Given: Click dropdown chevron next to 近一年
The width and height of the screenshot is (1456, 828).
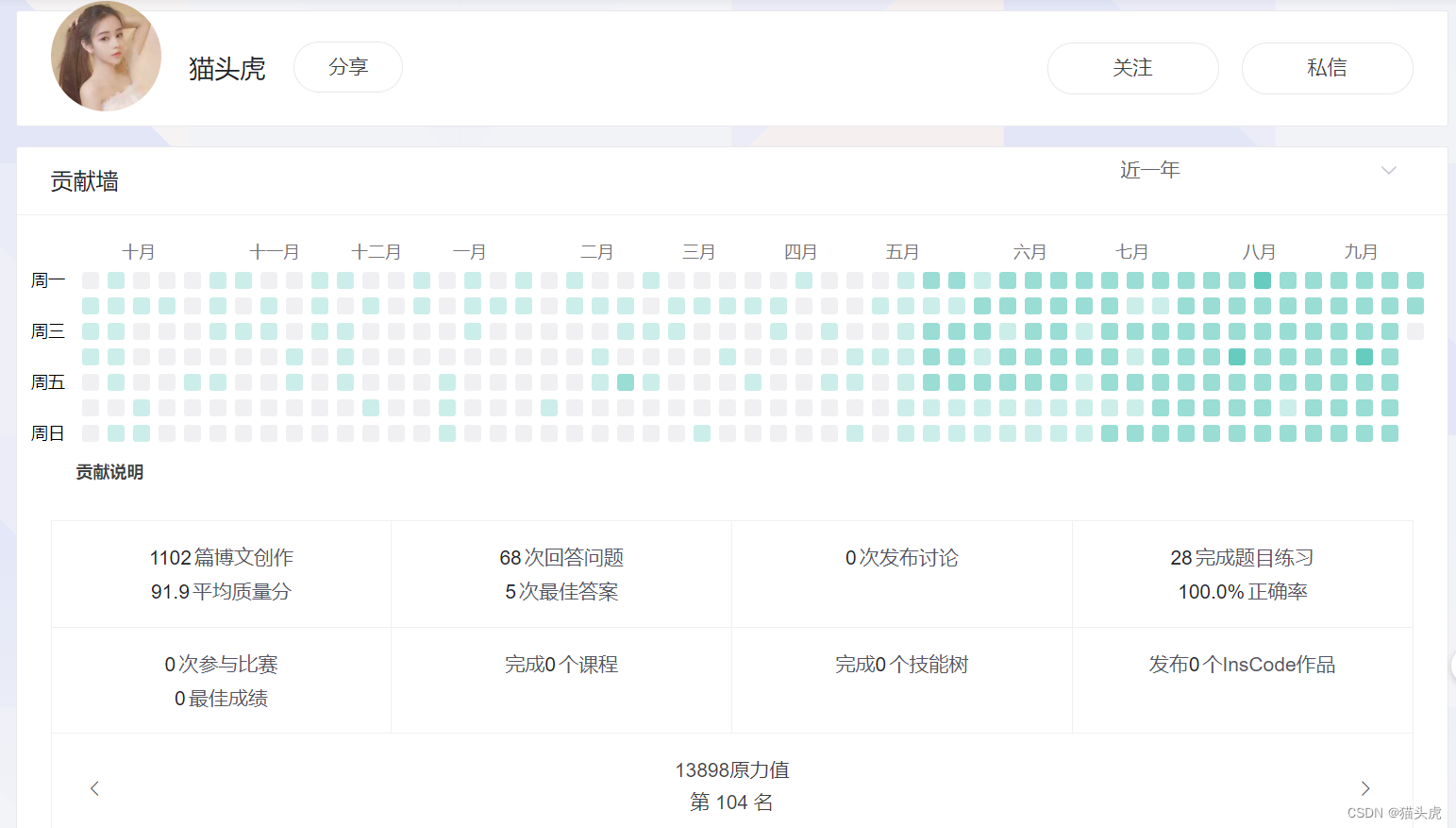Looking at the screenshot, I should [1388, 170].
